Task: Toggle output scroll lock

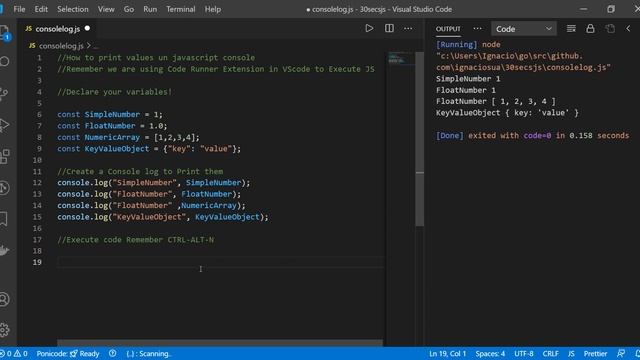Action: point(590,29)
